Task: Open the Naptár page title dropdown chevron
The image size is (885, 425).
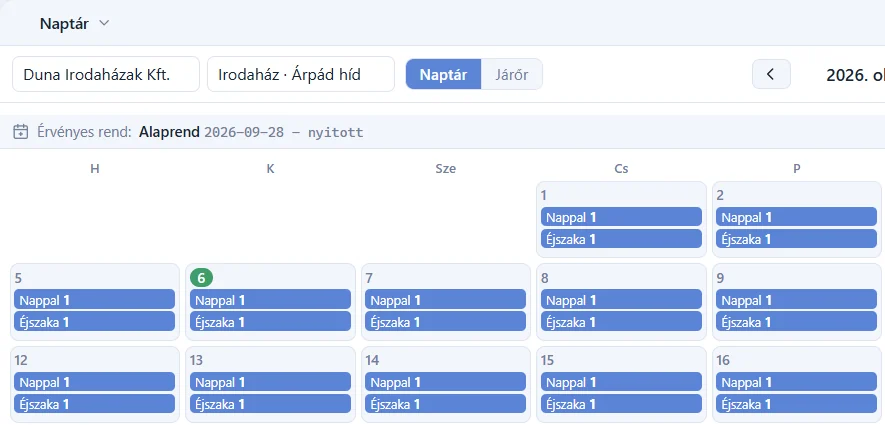Action: (x=104, y=24)
